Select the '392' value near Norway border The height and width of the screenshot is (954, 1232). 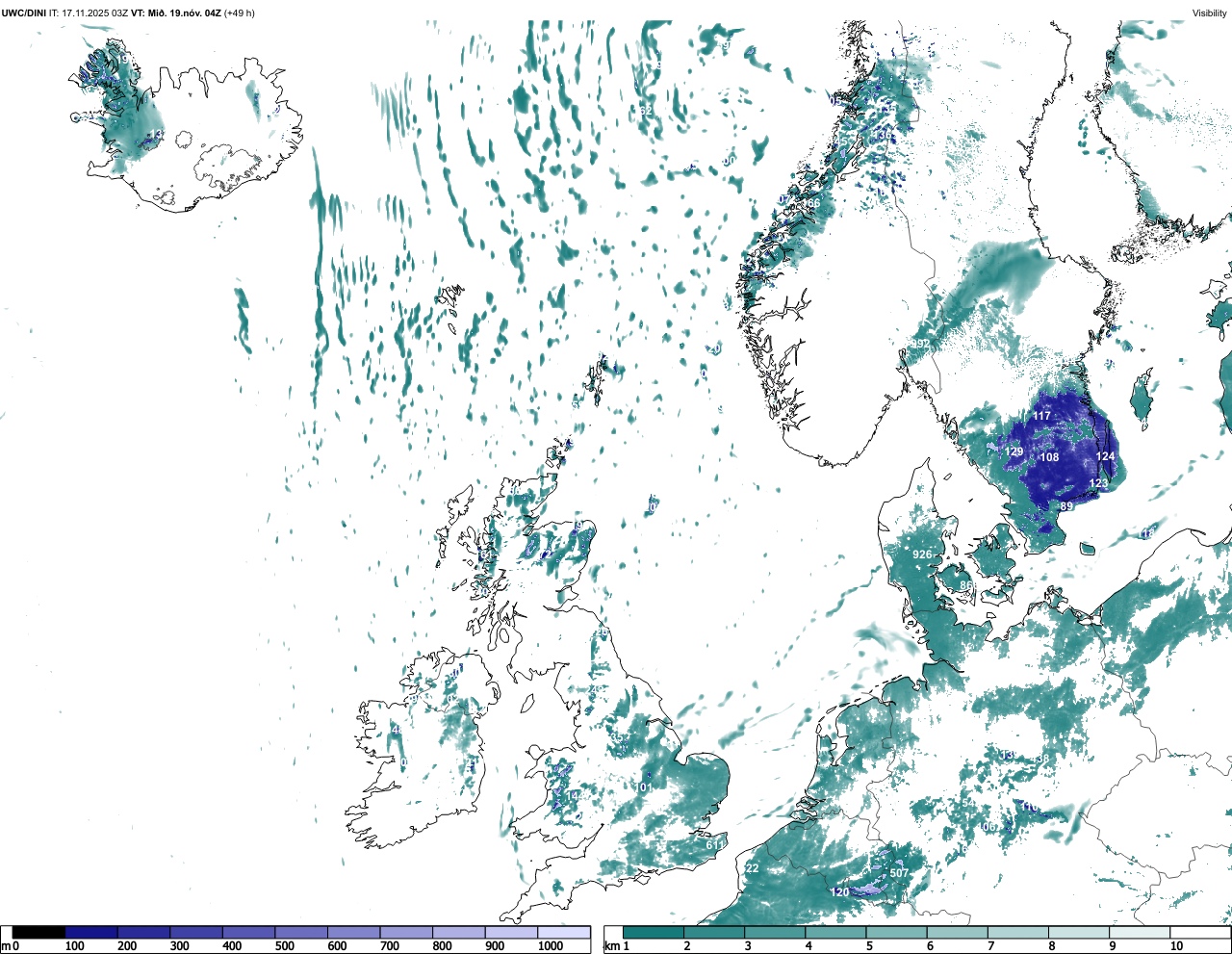(920, 344)
